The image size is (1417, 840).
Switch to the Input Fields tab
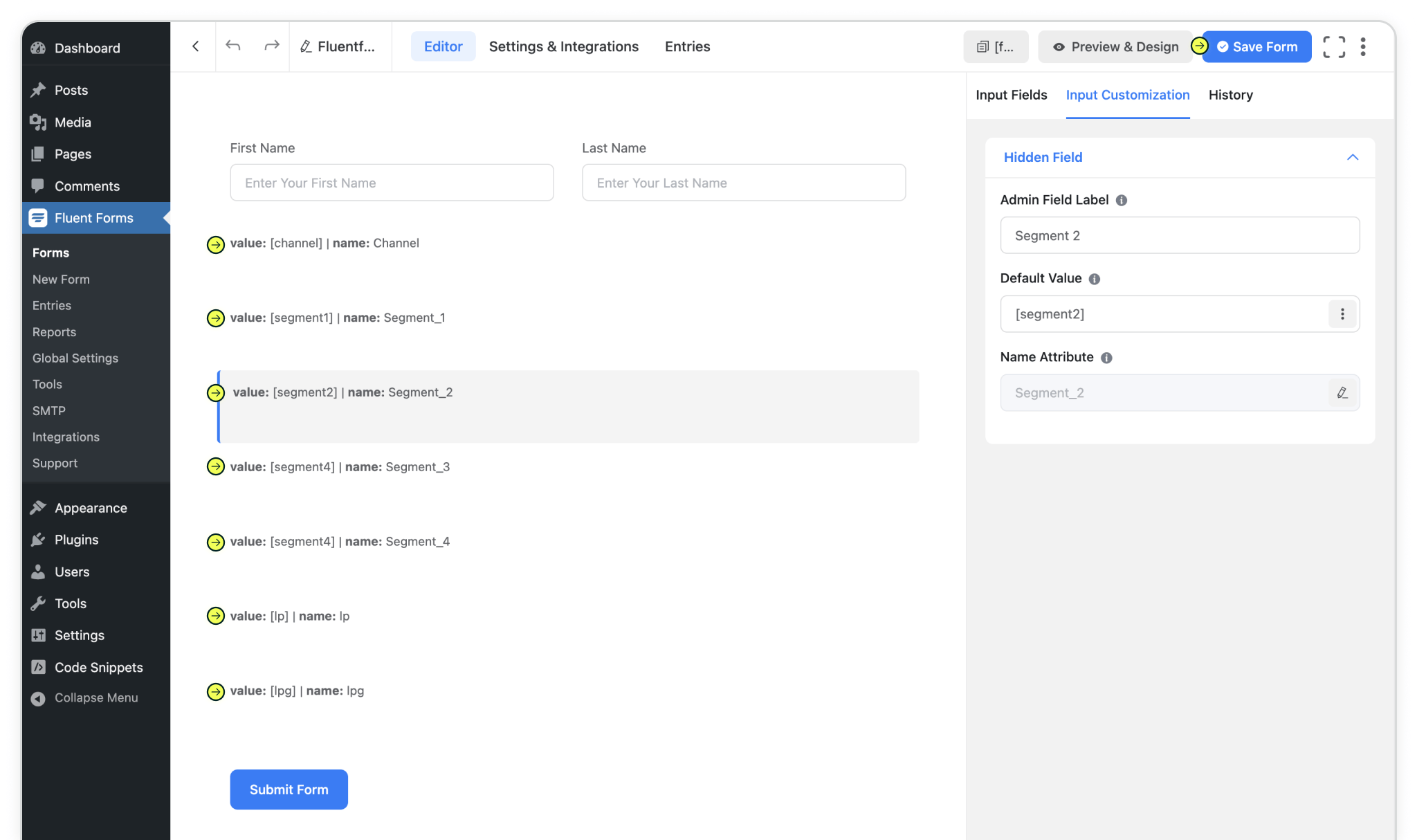[x=1011, y=95]
